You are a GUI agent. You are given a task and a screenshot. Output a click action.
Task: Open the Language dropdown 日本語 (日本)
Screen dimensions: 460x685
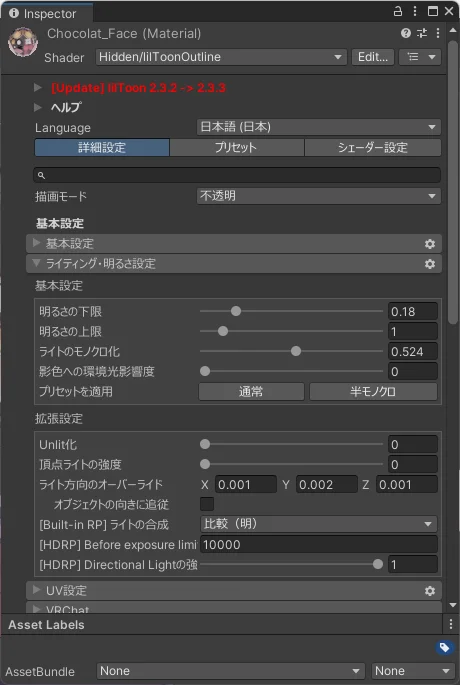click(x=319, y=128)
